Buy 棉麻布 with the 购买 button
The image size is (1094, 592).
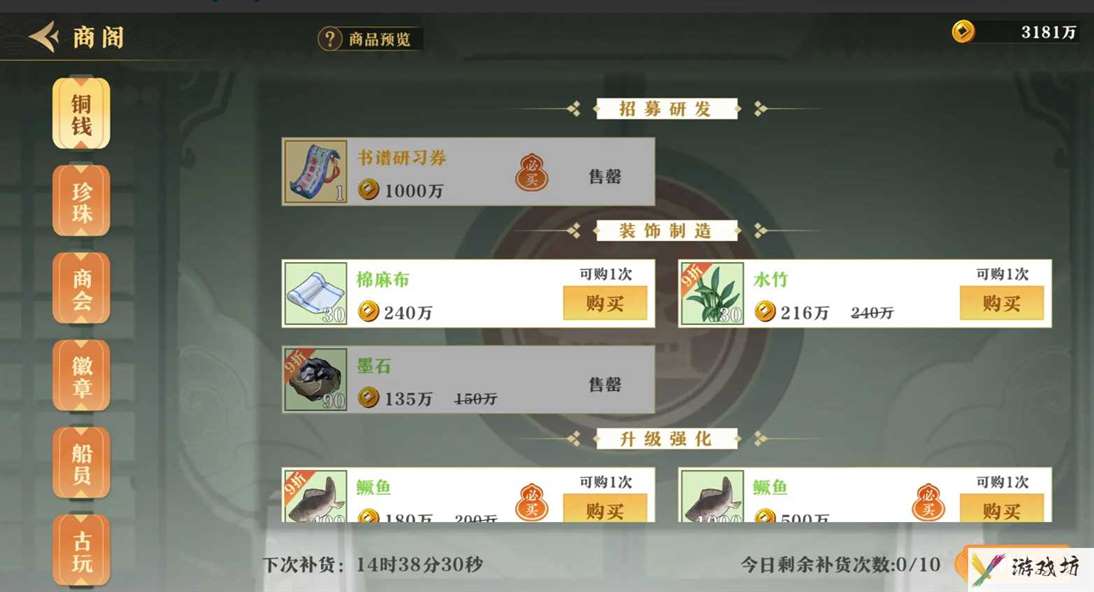pyautogui.click(x=605, y=303)
